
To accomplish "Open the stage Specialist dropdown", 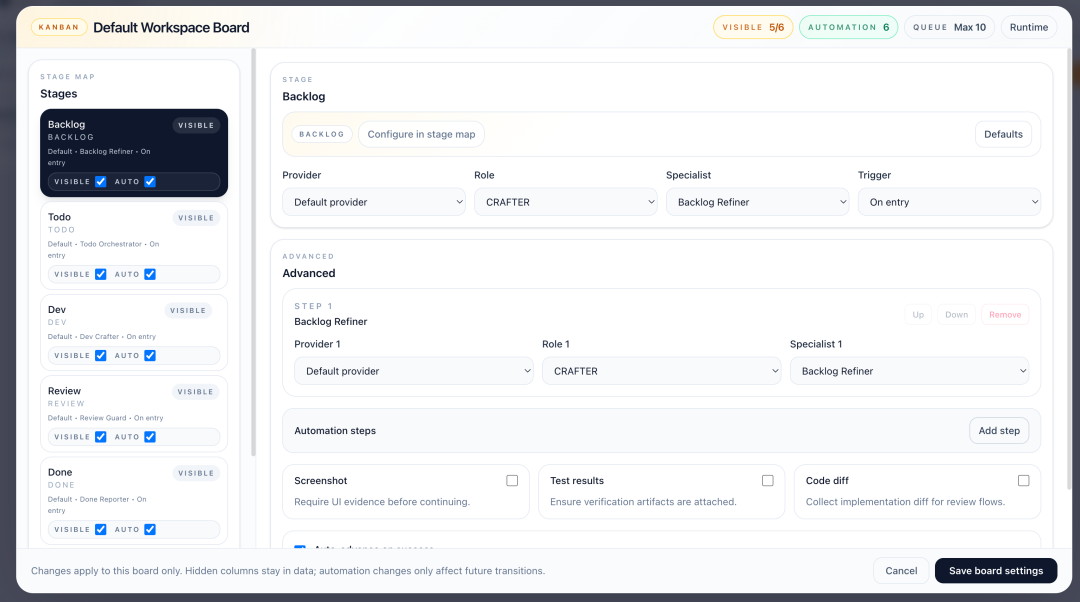I will click(x=758, y=202).
